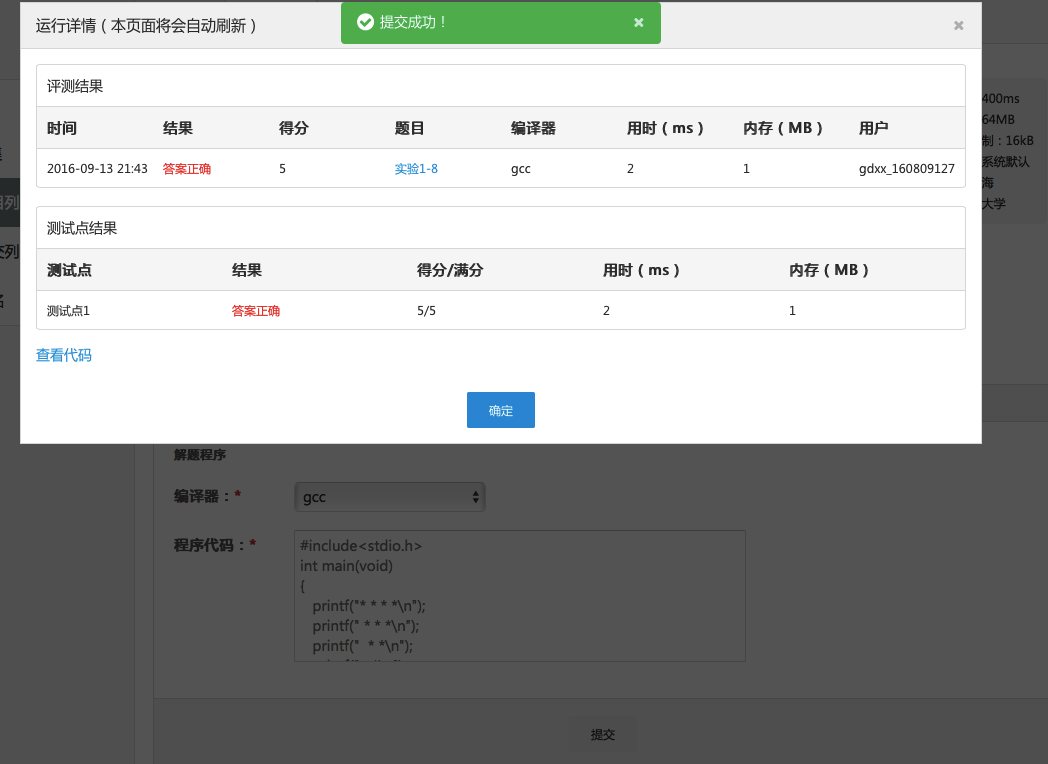Click the 解题程序 heading behind dialog
The image size is (1048, 764).
coord(200,455)
